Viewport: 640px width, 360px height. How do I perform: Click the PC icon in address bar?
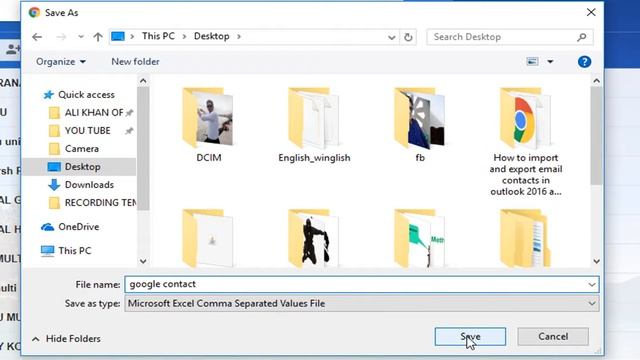(118, 36)
